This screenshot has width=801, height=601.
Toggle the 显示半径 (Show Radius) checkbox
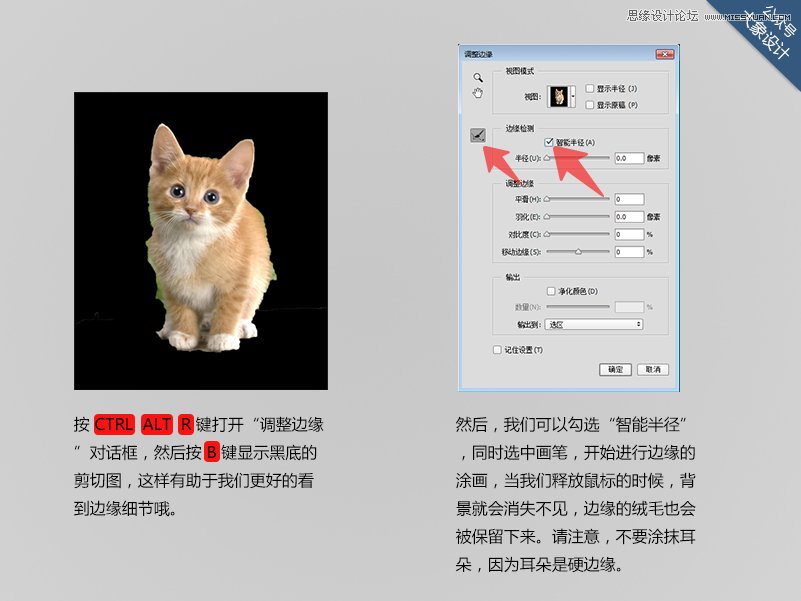pos(589,87)
